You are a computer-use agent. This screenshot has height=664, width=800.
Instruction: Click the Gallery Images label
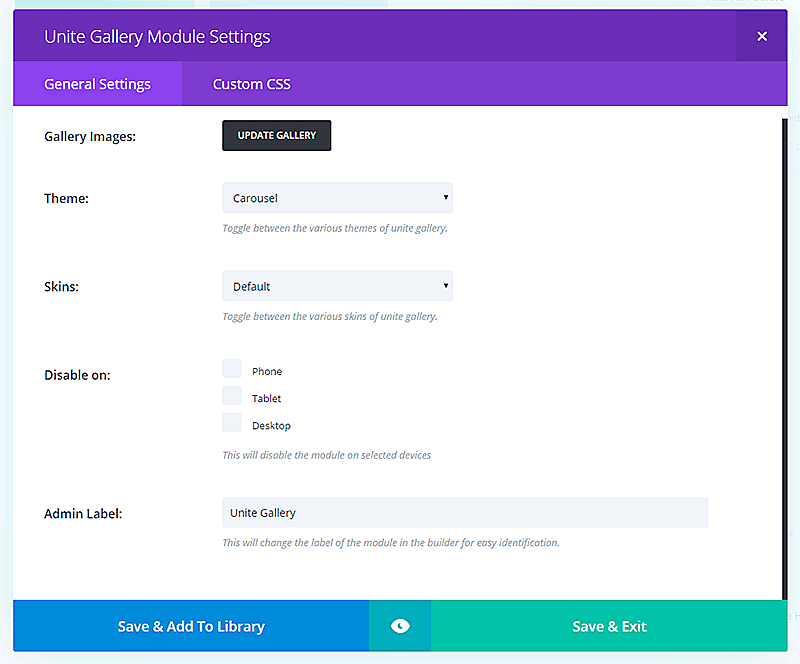tap(90, 137)
